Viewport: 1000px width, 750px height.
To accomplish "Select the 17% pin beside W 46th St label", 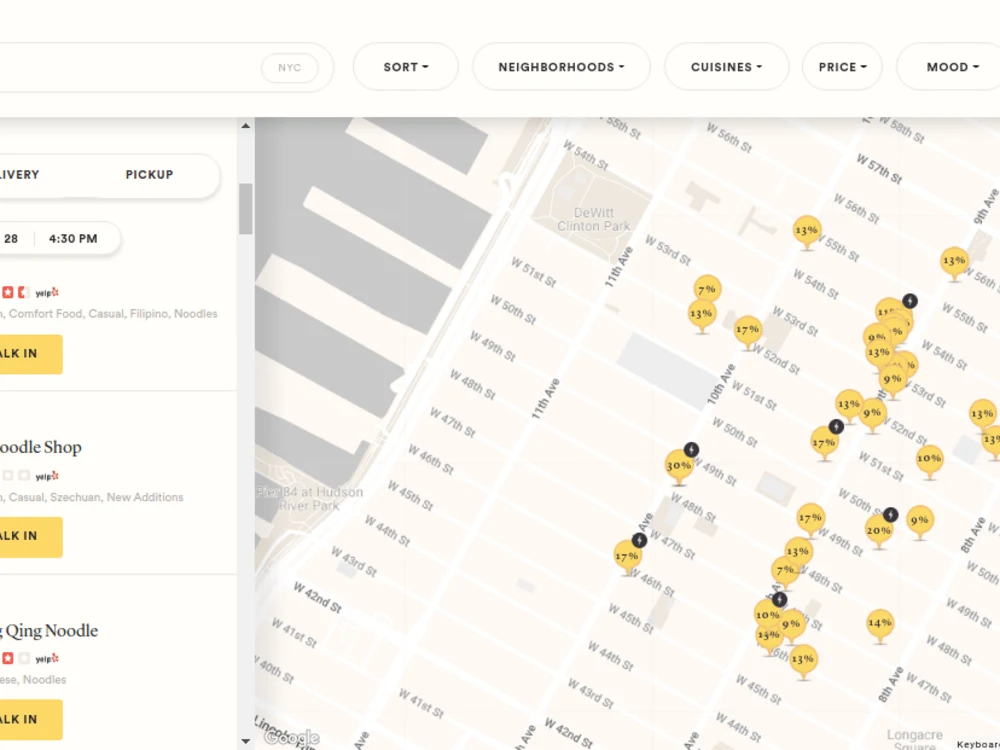I will click(627, 558).
